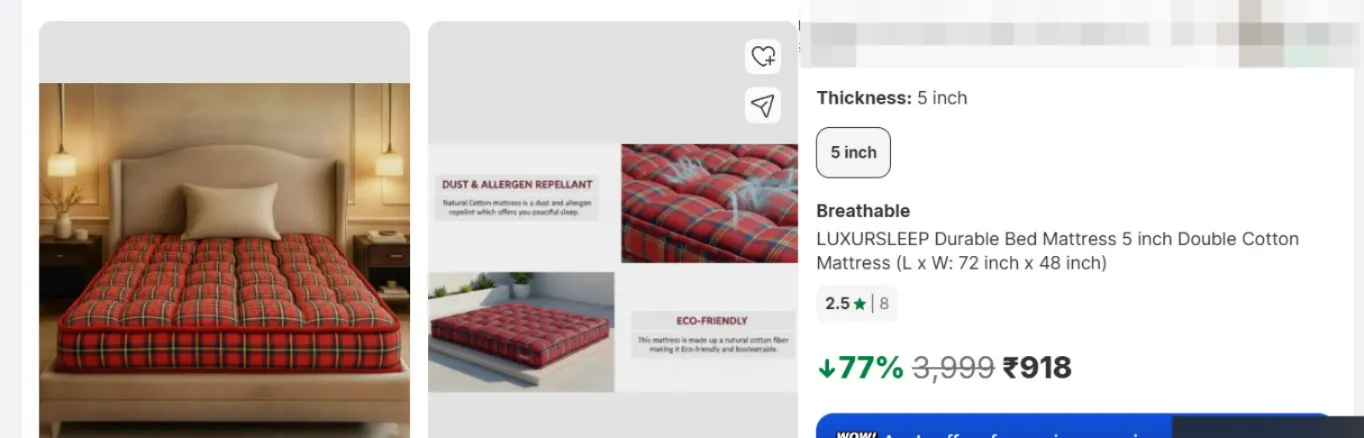Click the green star in the rating badge
Viewport: 1364px width, 438px height.
click(859, 304)
